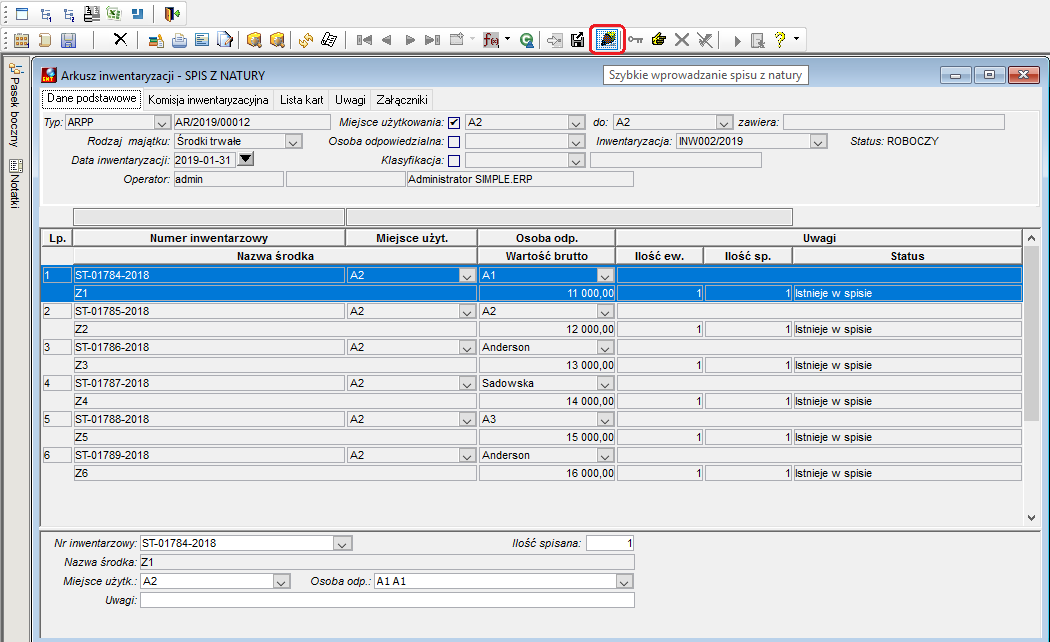The width and height of the screenshot is (1050, 642).
Task: Click the key icon in the toolbar
Action: (x=635, y=40)
